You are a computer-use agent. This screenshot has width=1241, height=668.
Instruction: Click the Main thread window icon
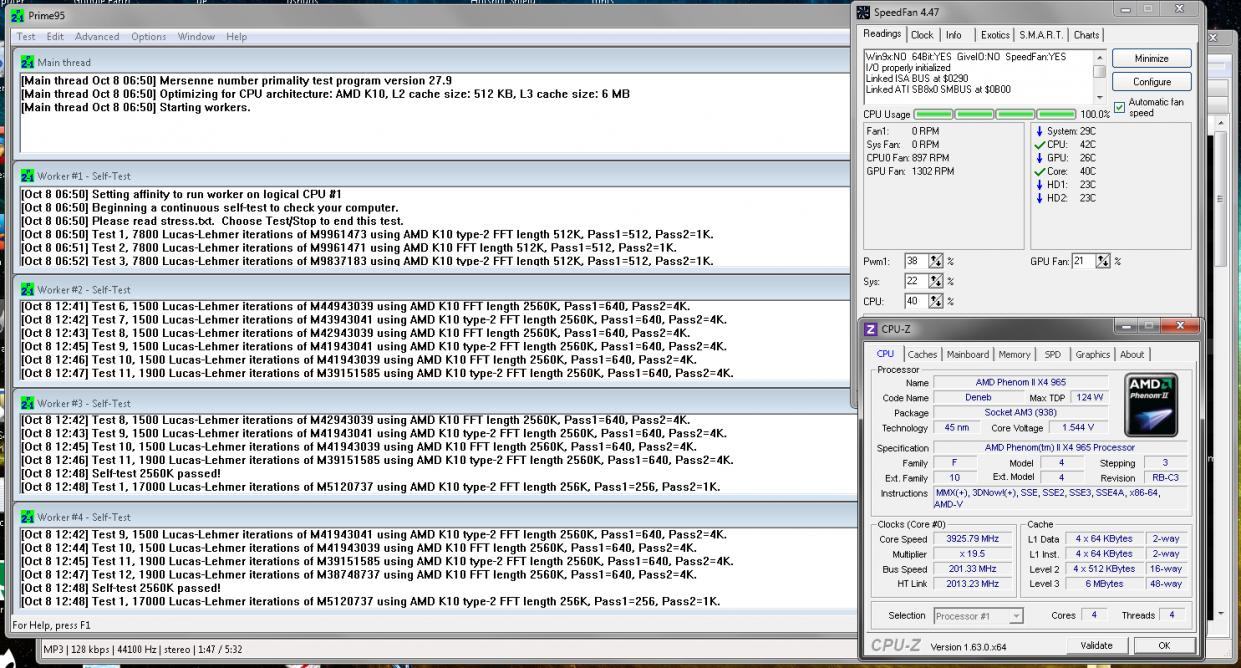tap(27, 63)
